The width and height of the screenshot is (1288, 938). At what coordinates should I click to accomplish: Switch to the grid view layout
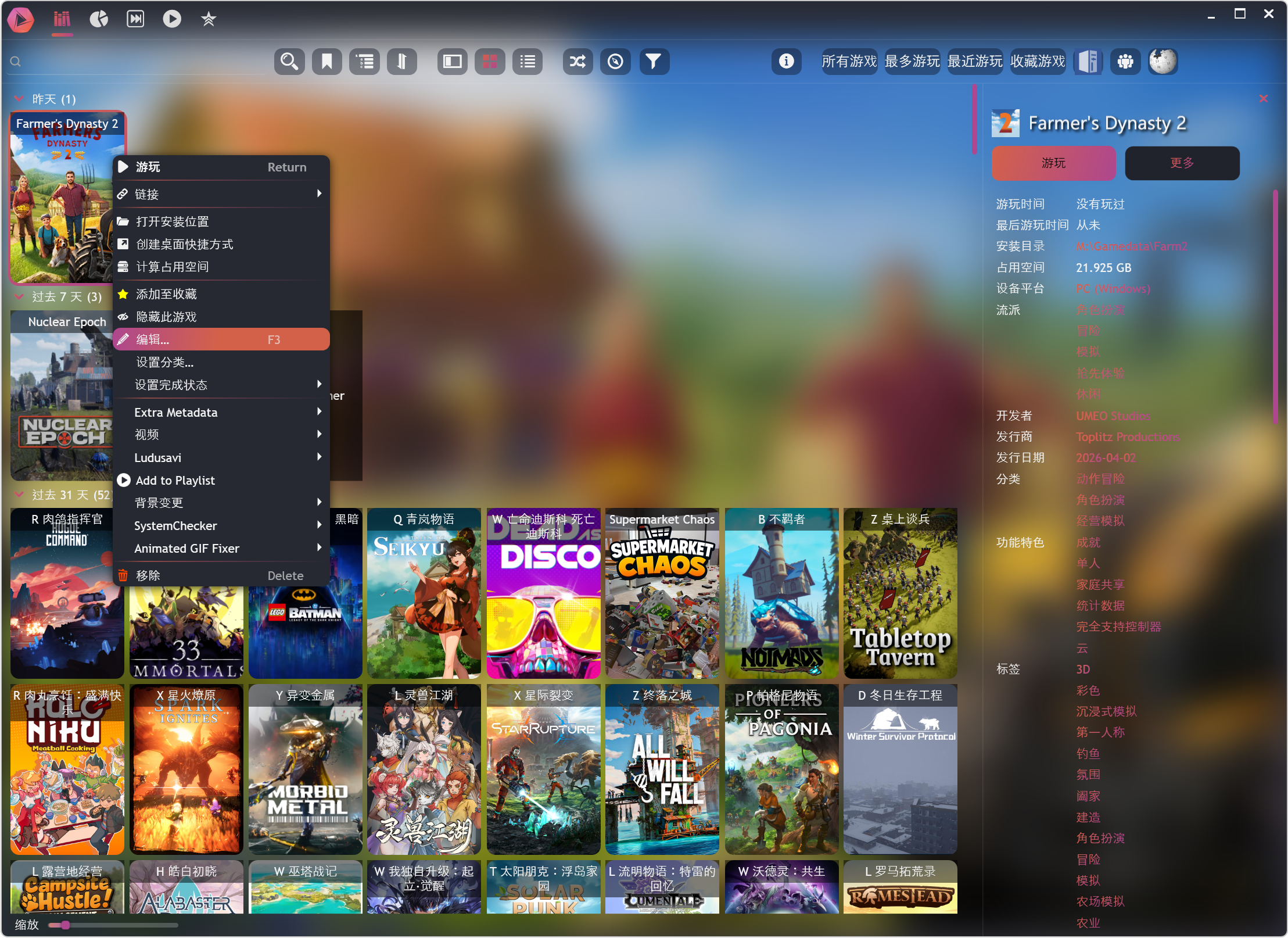(x=490, y=62)
